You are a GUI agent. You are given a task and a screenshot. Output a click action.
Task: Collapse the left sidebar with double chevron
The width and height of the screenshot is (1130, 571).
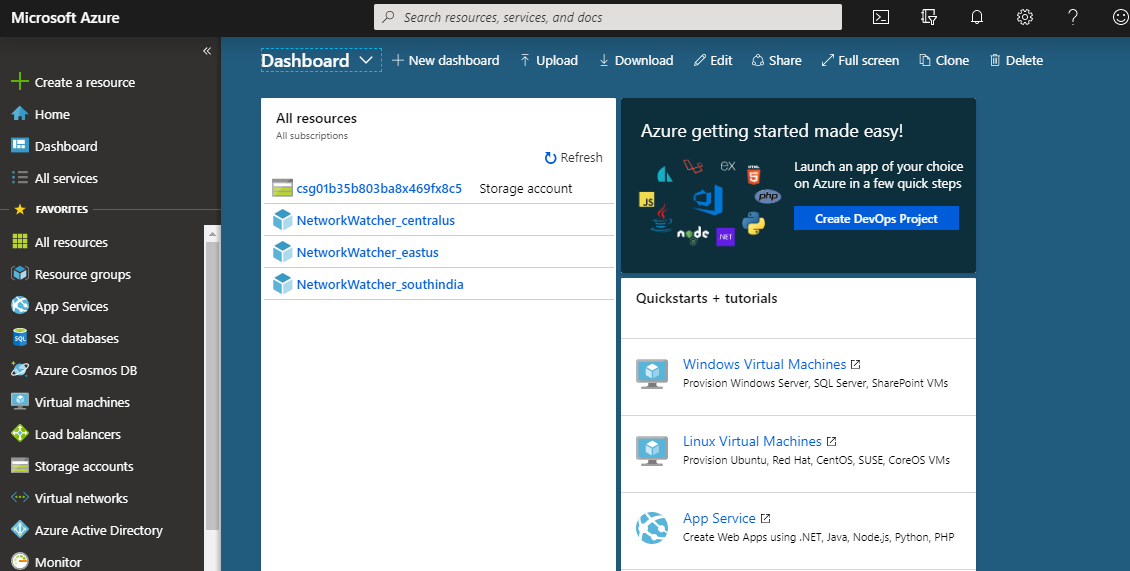(207, 50)
